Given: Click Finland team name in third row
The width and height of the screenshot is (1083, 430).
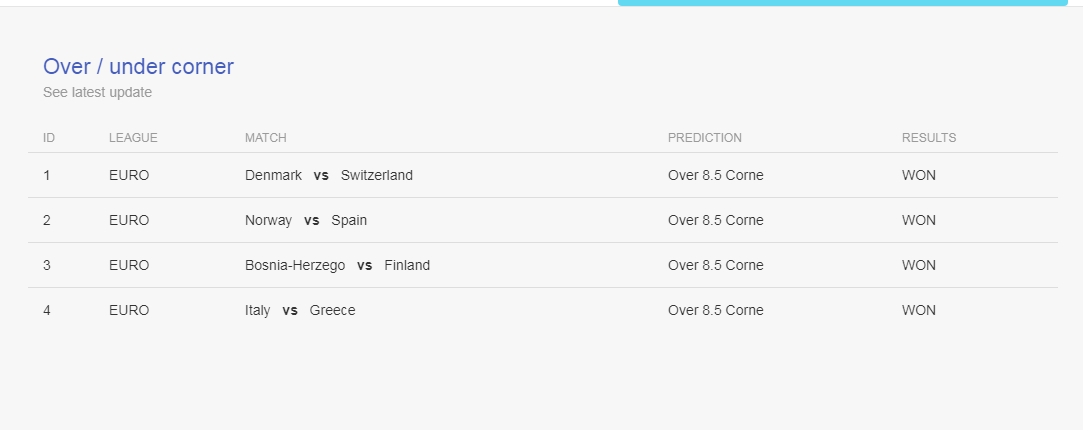Looking at the screenshot, I should (407, 265).
